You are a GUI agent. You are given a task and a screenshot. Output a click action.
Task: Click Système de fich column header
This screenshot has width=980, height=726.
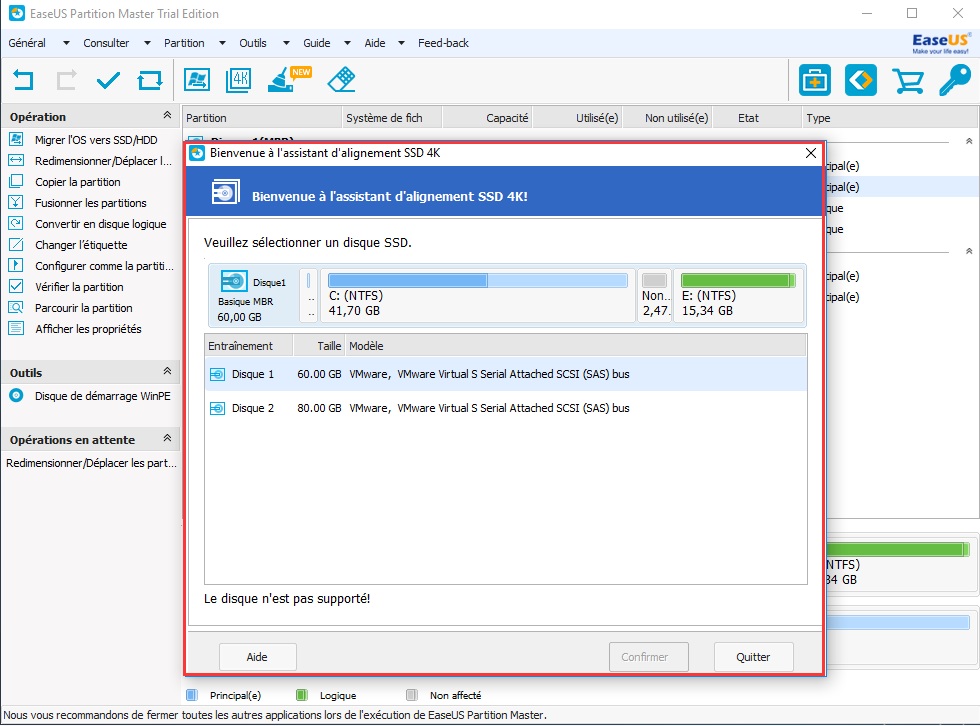click(x=391, y=117)
